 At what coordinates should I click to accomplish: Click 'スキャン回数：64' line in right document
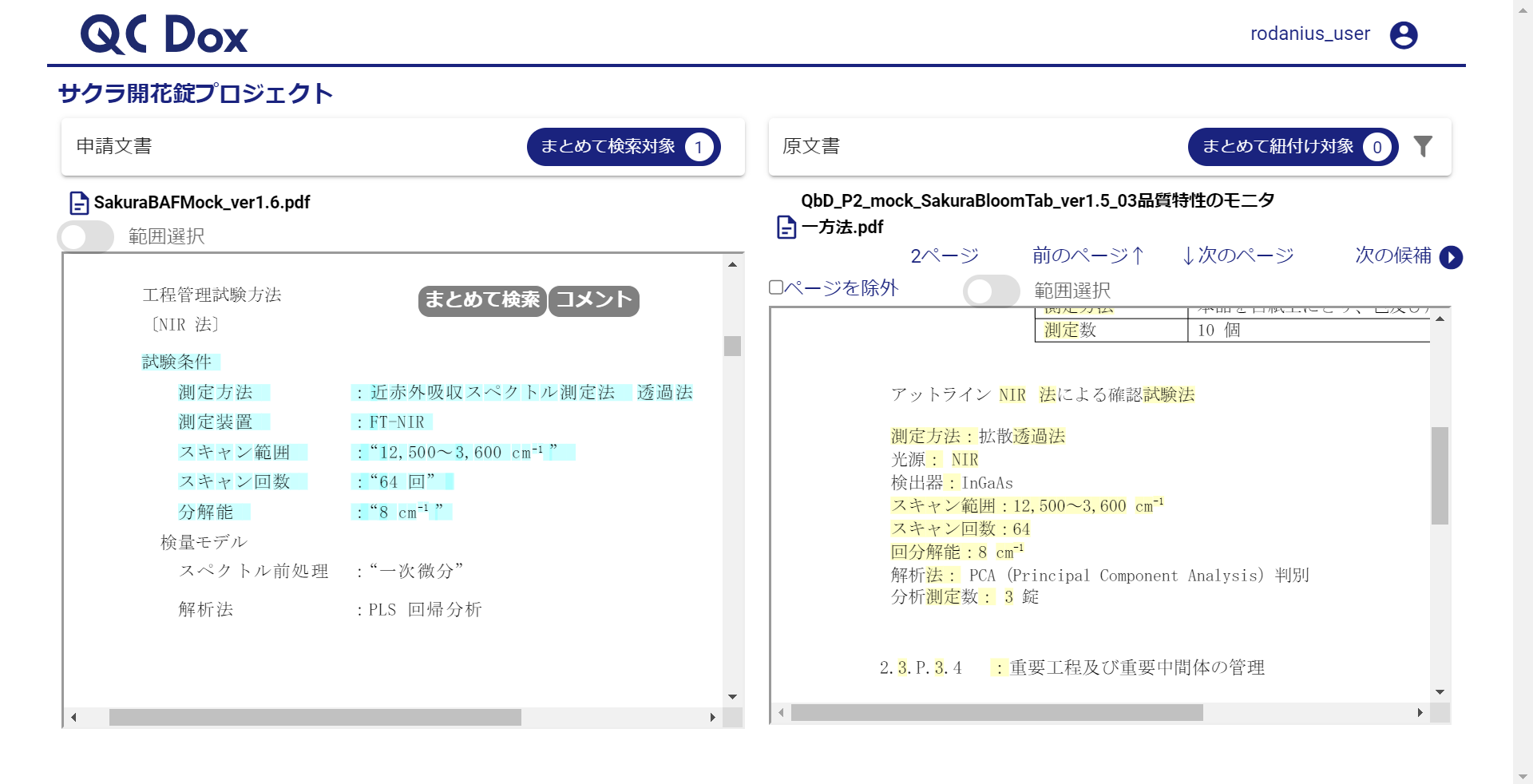[x=961, y=529]
